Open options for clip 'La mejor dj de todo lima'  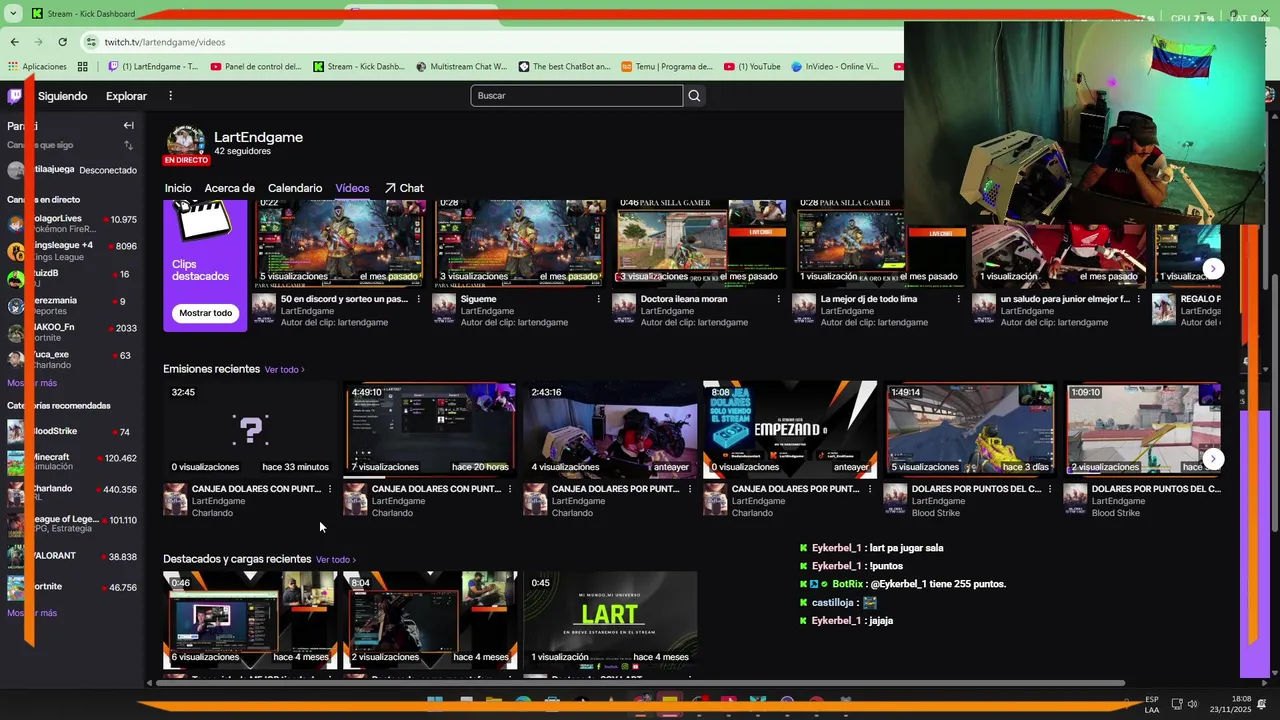point(958,299)
